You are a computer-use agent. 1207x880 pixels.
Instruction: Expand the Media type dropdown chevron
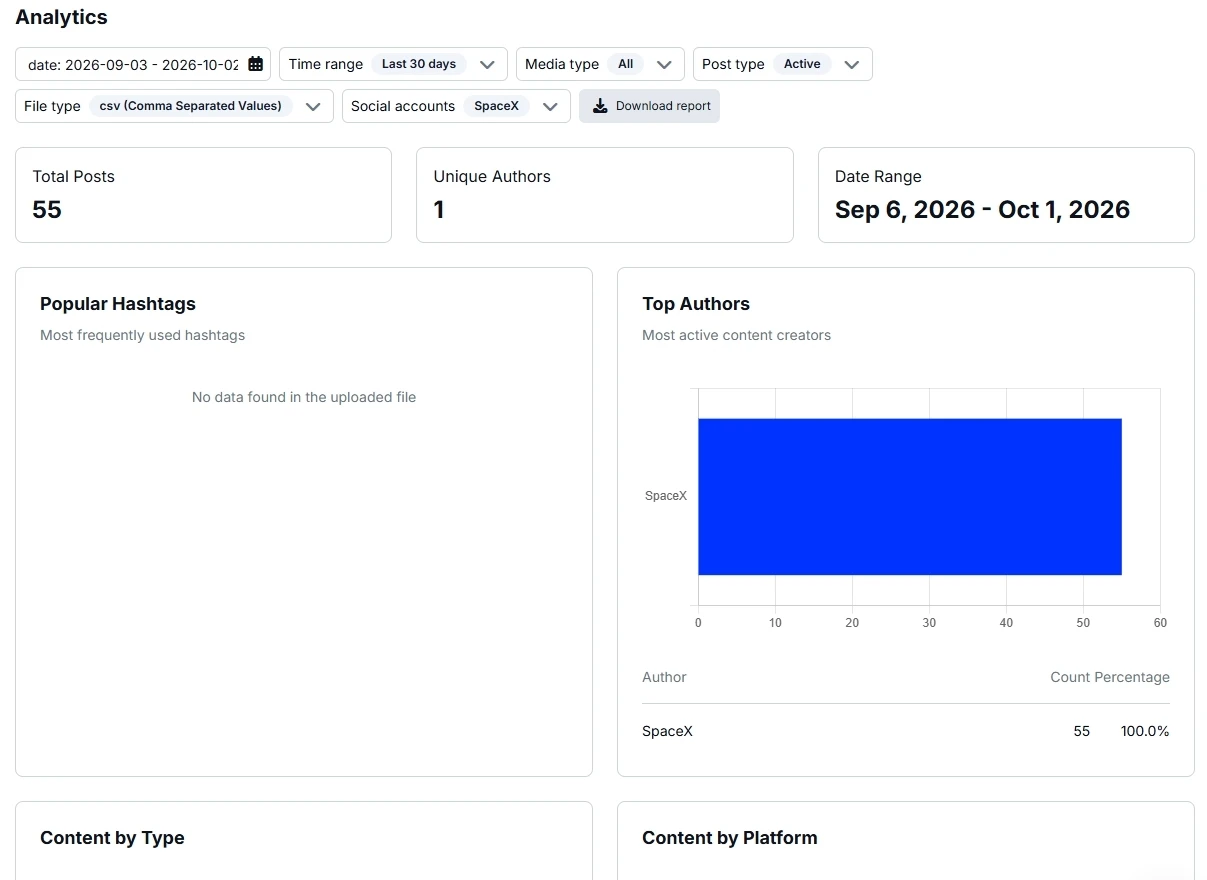(x=664, y=64)
